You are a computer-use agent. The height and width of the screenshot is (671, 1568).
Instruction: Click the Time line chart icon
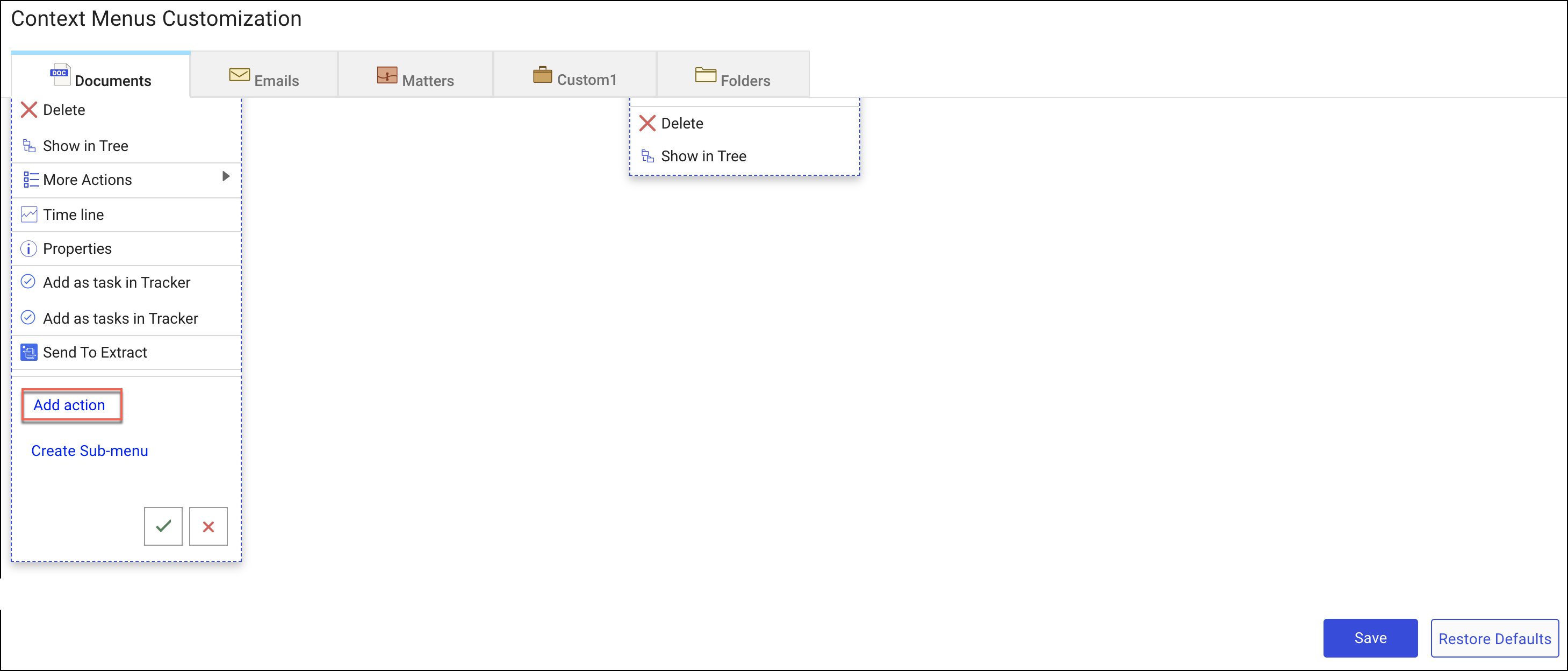click(x=28, y=215)
